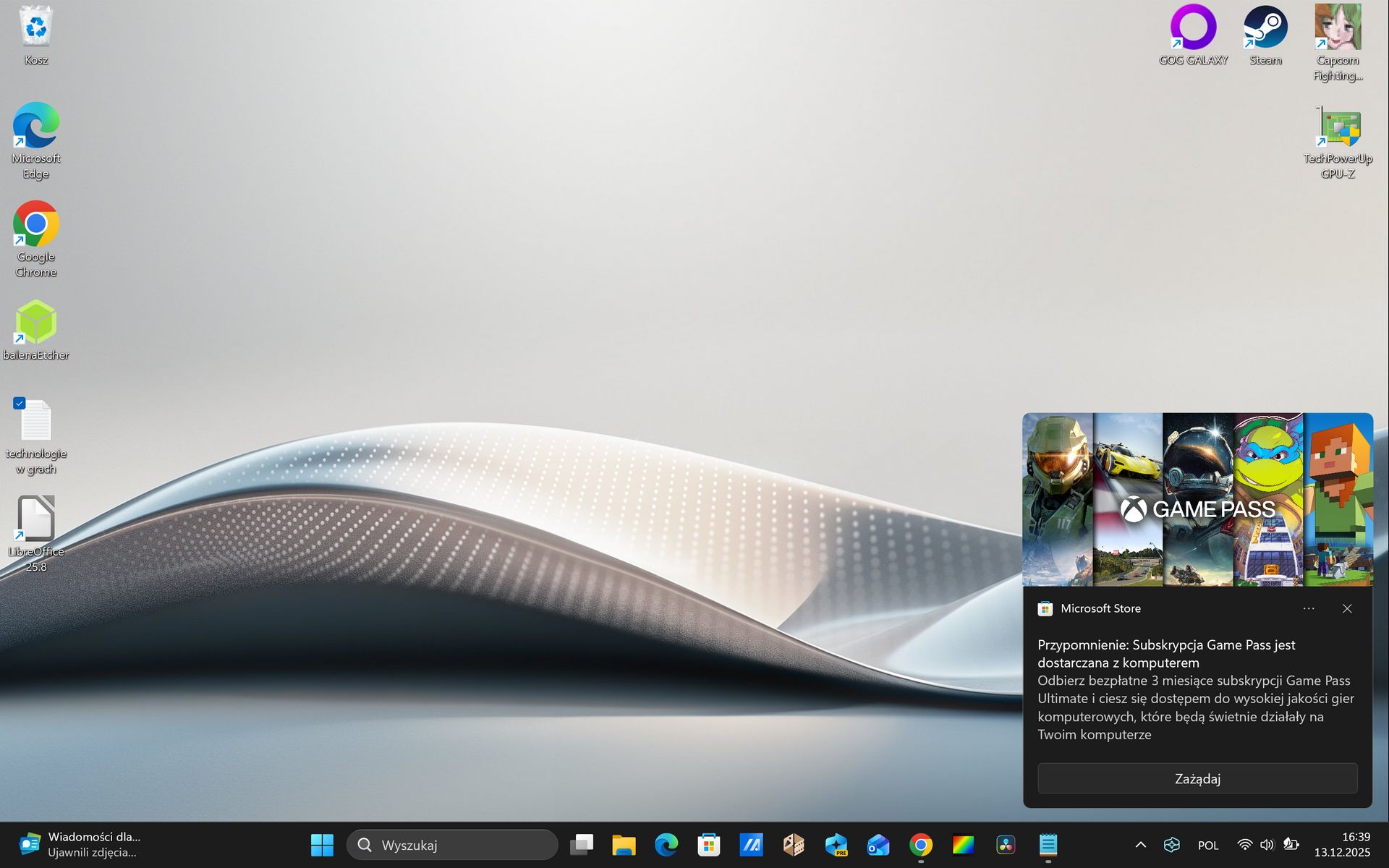1389x868 pixels.
Task: Expand hidden system tray icons
Action: click(1141, 844)
